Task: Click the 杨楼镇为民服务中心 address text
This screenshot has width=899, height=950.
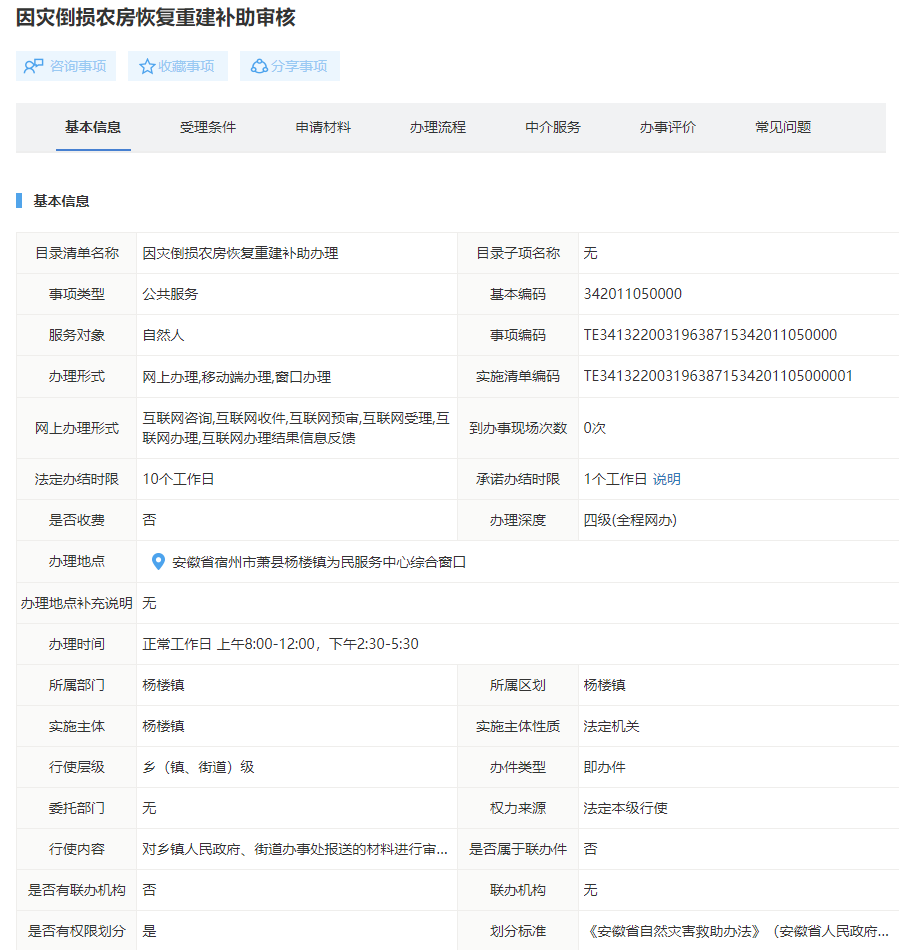Action: coord(319,562)
